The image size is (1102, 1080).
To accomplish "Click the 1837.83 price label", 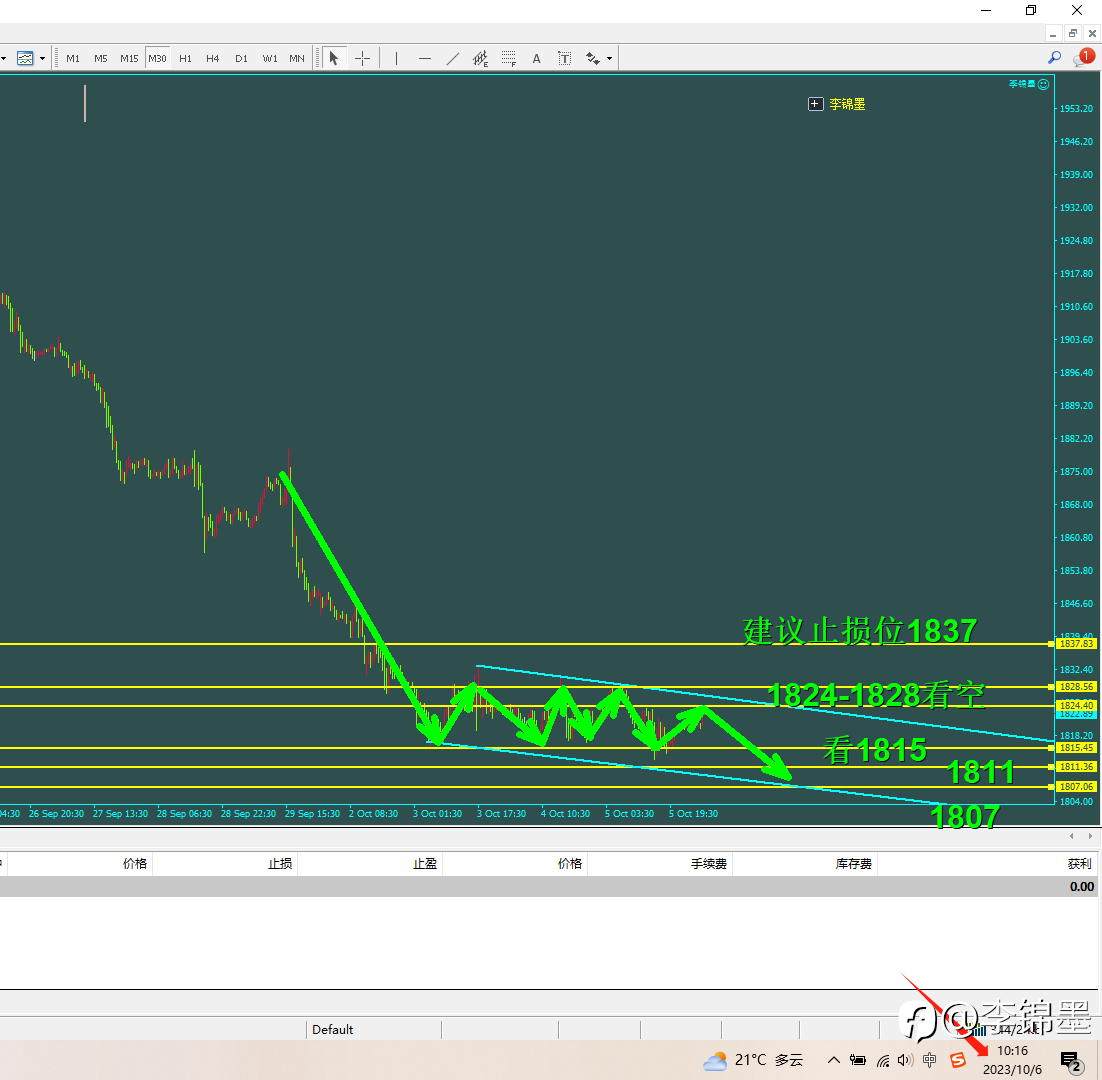I will tap(1076, 644).
